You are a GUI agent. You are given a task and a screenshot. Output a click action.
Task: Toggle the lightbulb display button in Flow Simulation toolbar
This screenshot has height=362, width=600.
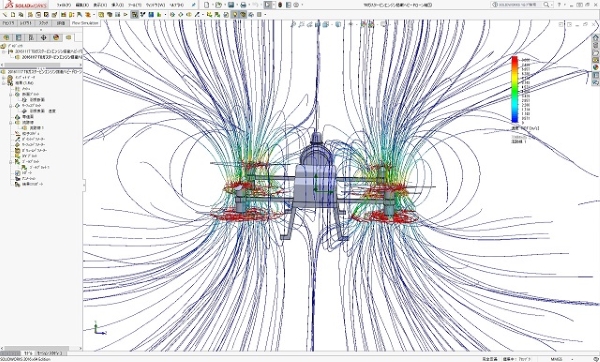tap(235, 15)
